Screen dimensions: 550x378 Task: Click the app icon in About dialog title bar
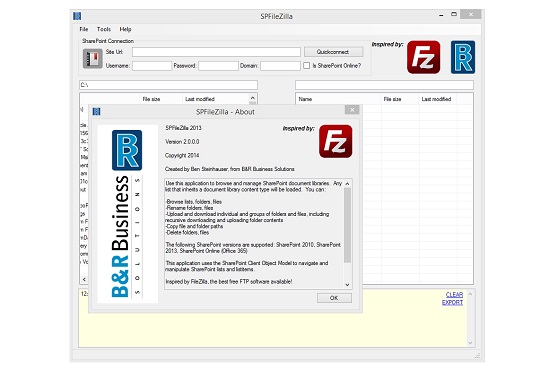96,112
